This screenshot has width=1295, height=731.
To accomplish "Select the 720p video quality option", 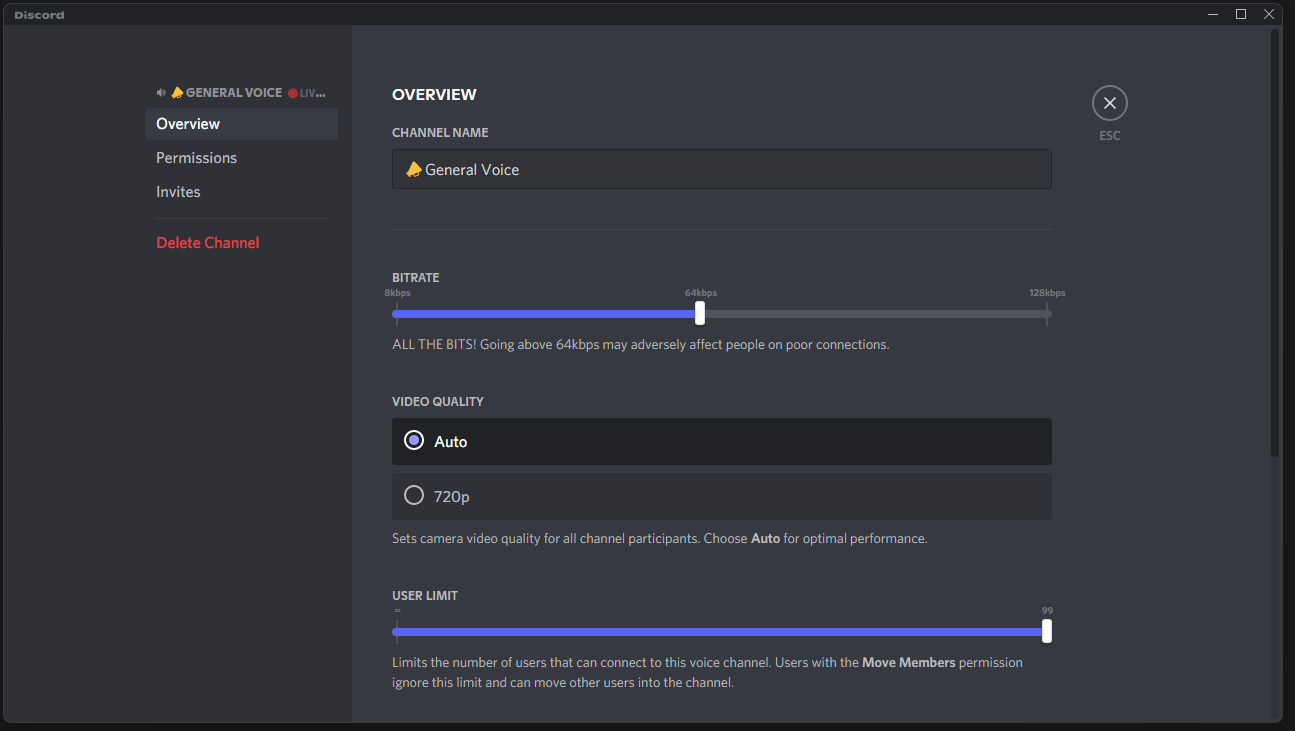I will pos(414,494).
